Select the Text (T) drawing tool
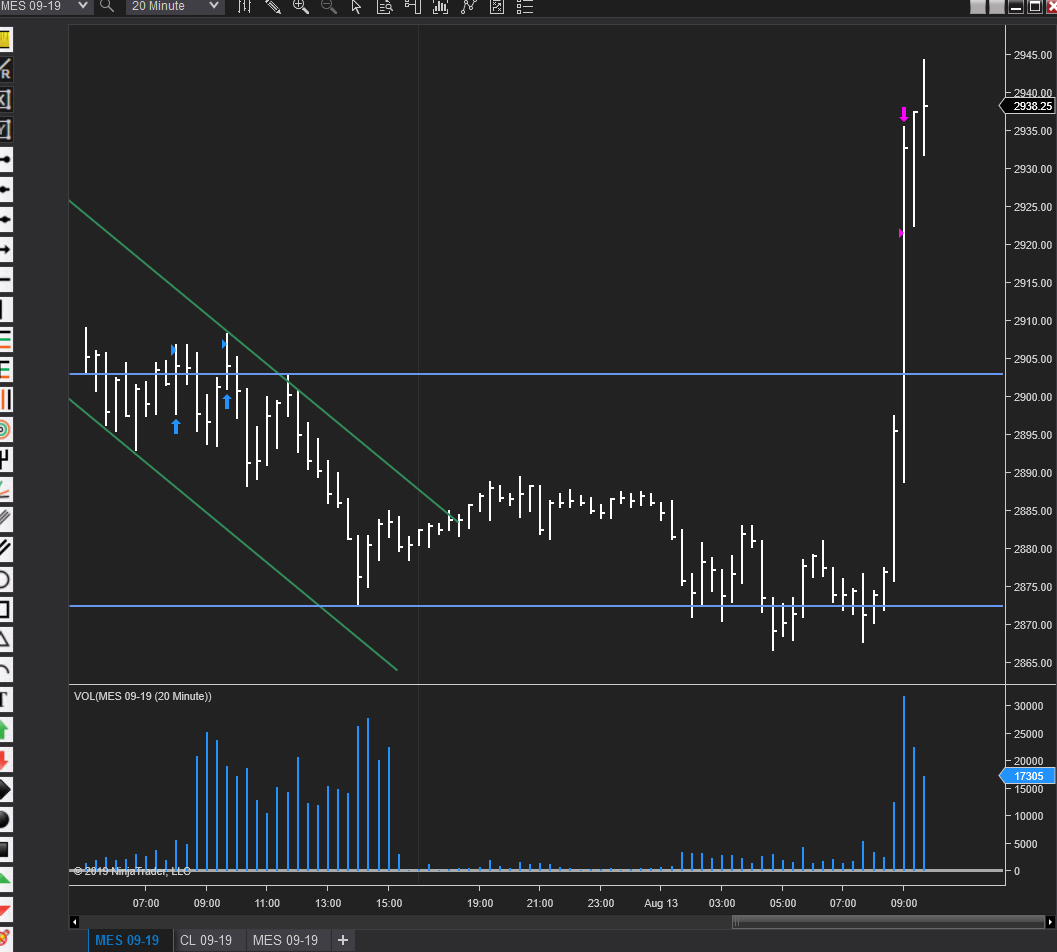This screenshot has height=952, width=1057. (5, 699)
